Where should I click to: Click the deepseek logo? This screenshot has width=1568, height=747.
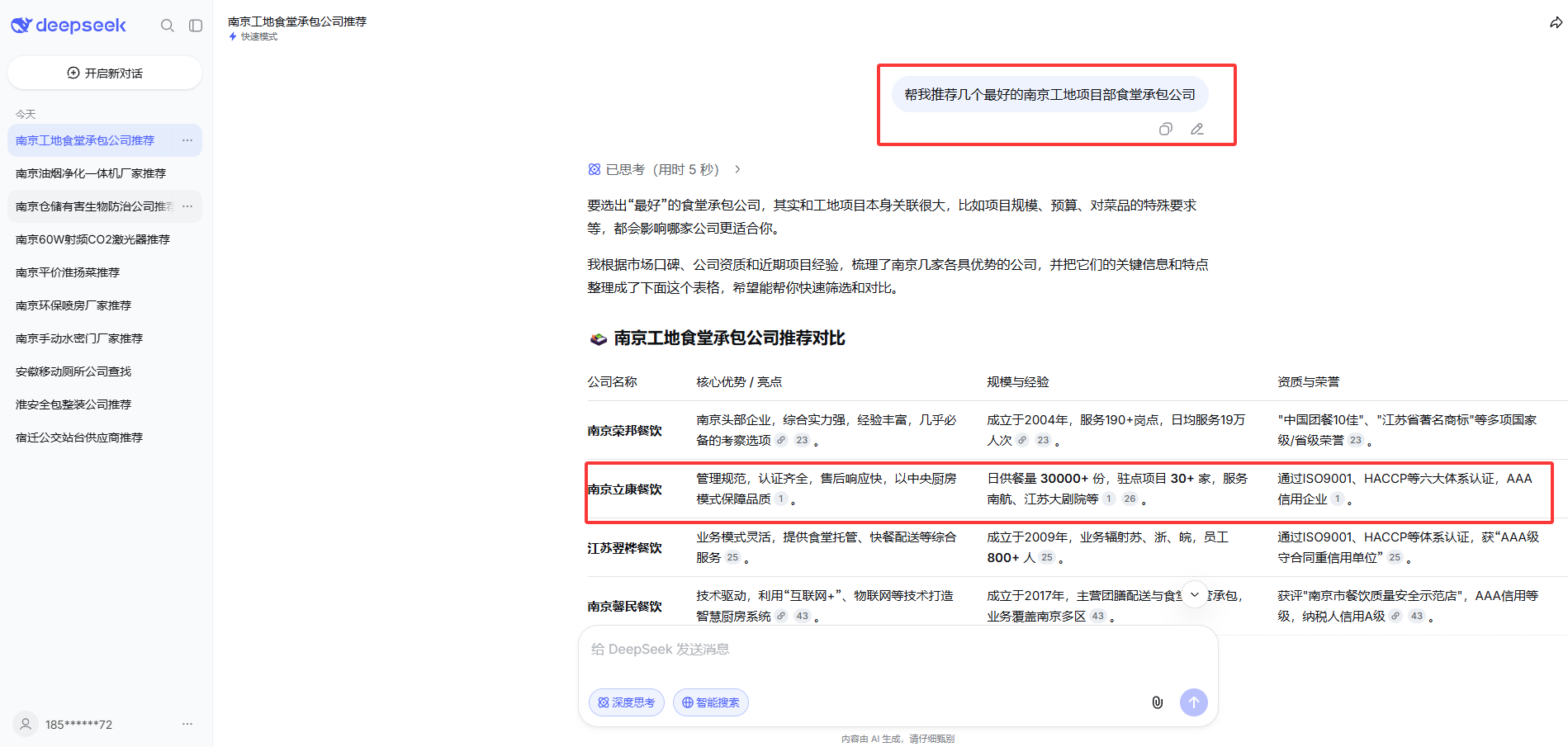coord(69,26)
